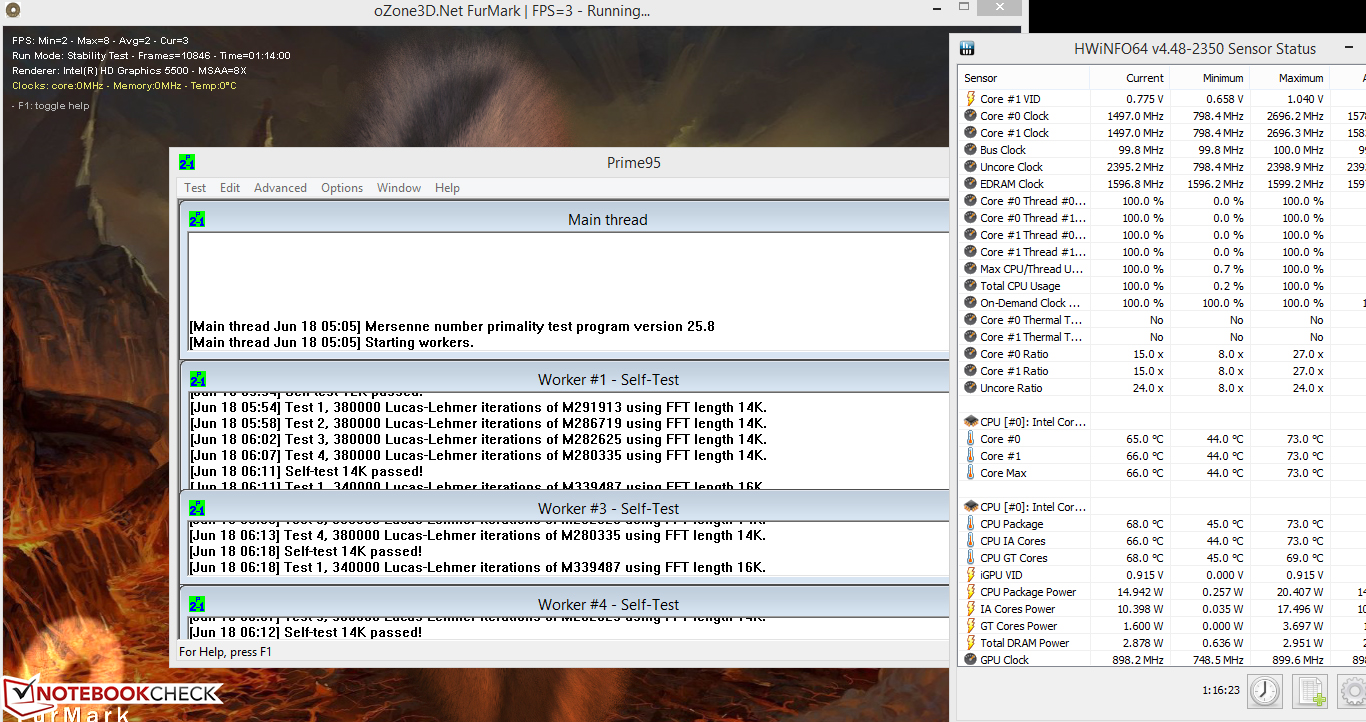
Task: Select the Core #1 Ratio sensor row label
Action: pos(1014,371)
